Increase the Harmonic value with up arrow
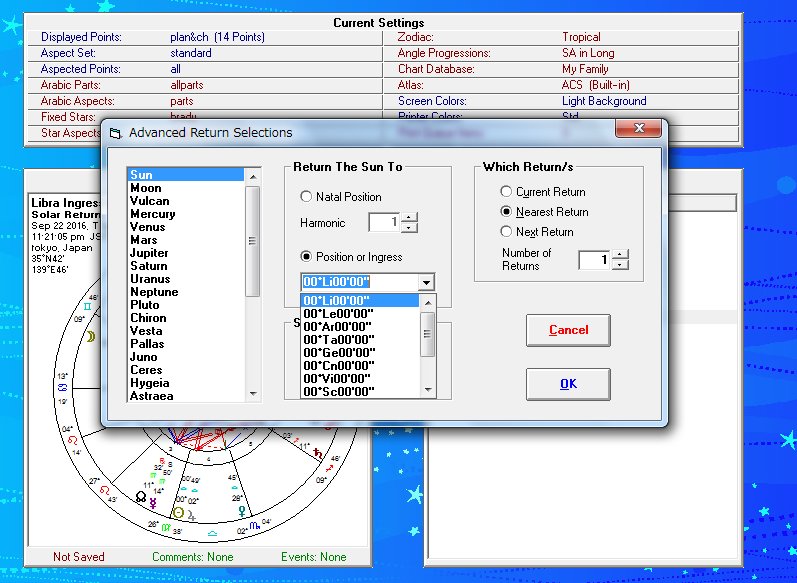Screen dimensions: 797x583 point(408,217)
